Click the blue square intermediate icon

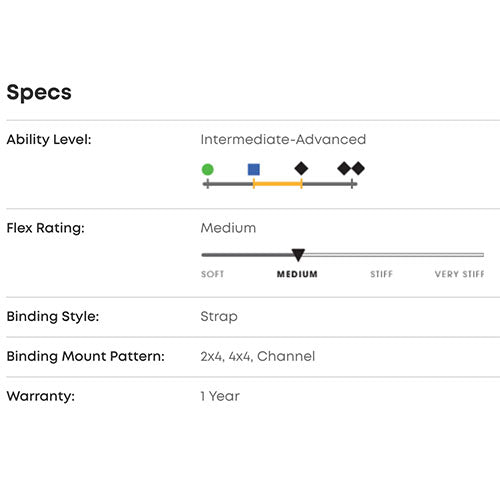(x=254, y=169)
